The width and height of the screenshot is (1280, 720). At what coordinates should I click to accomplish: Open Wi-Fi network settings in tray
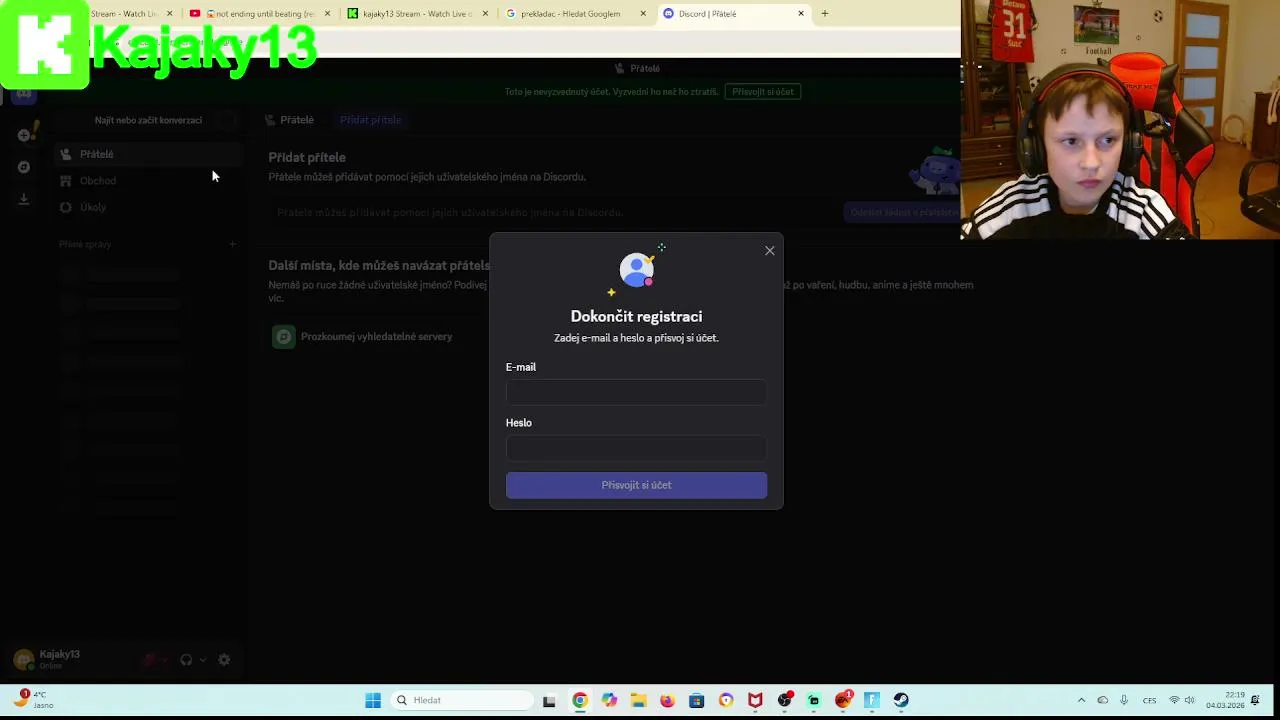(x=1174, y=700)
